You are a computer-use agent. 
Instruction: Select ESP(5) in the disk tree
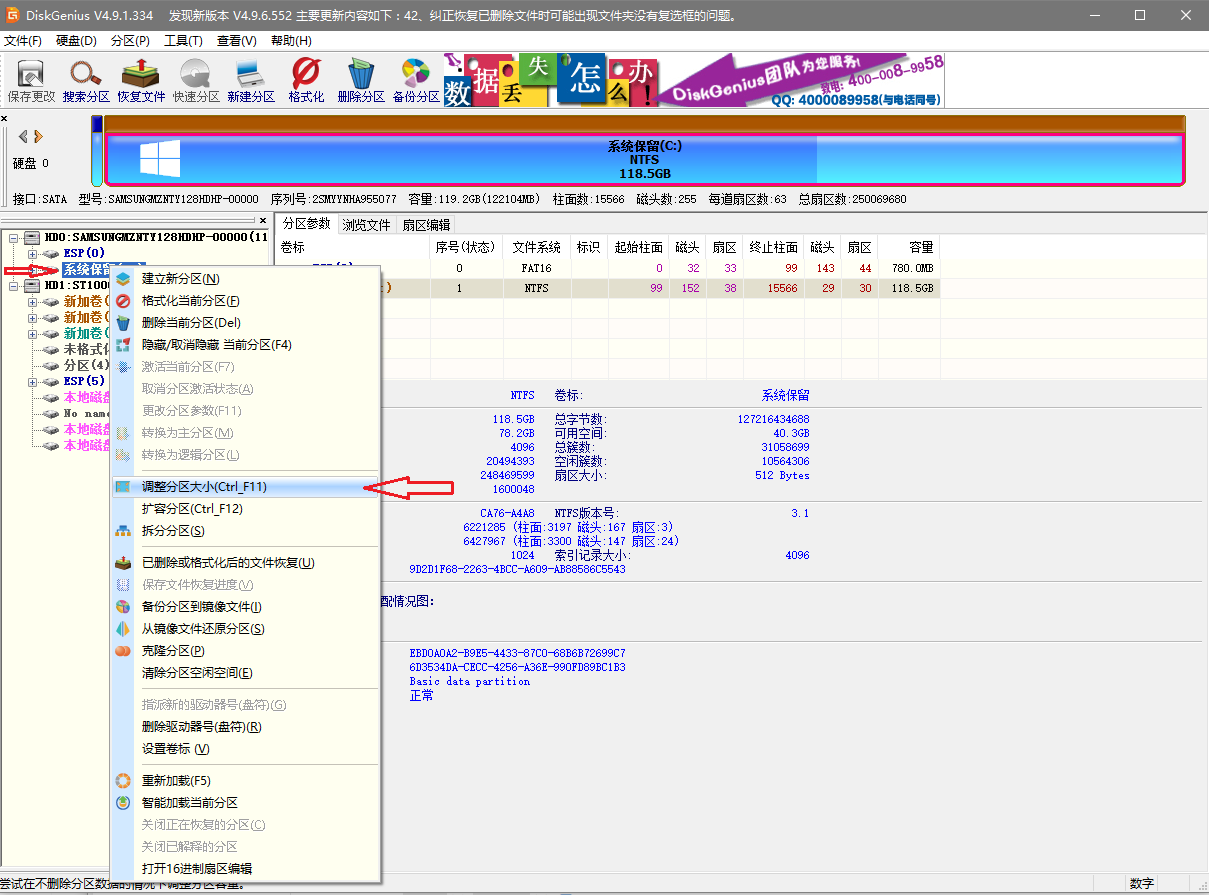tap(84, 381)
